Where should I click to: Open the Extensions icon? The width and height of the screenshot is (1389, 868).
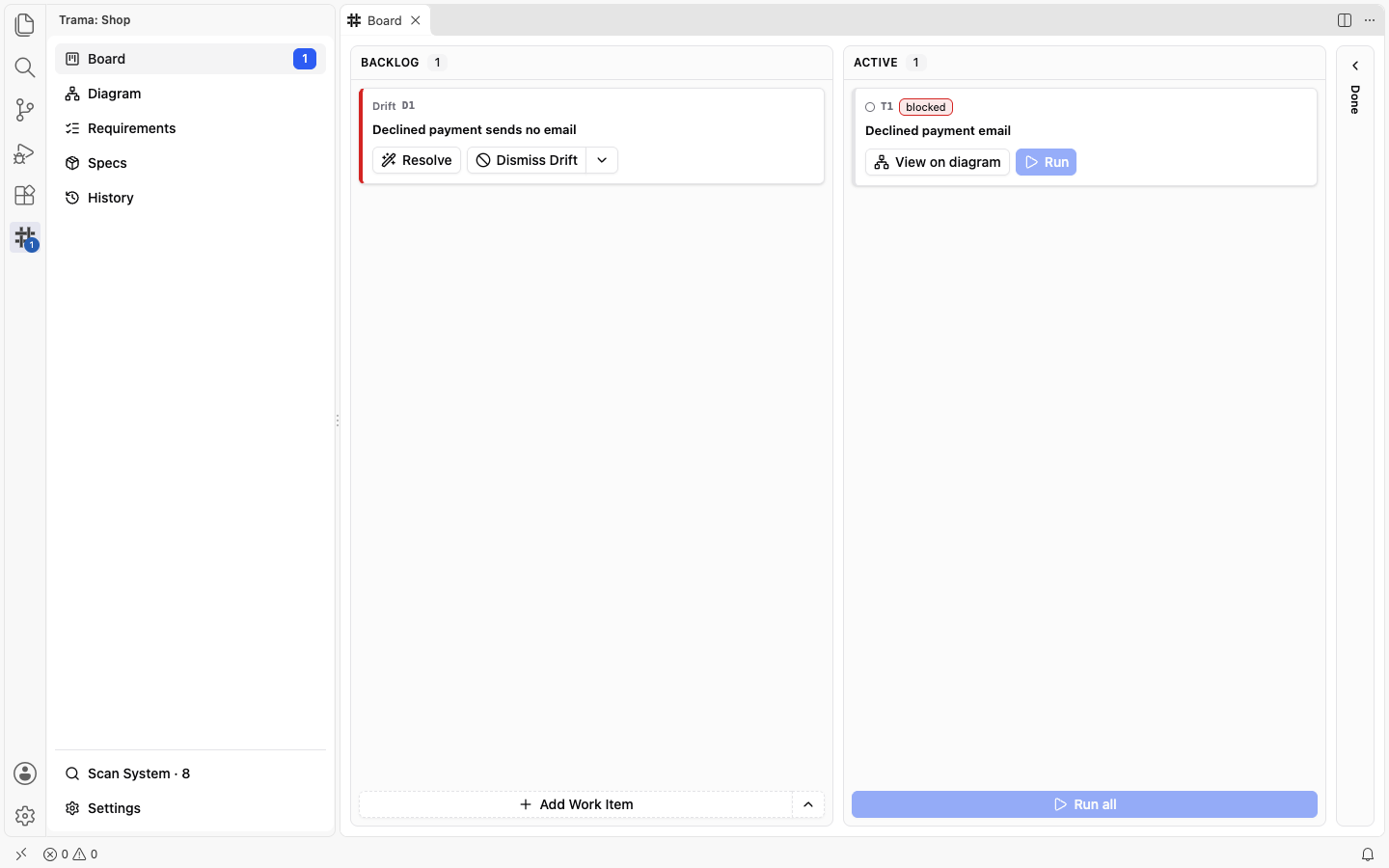pos(25,195)
